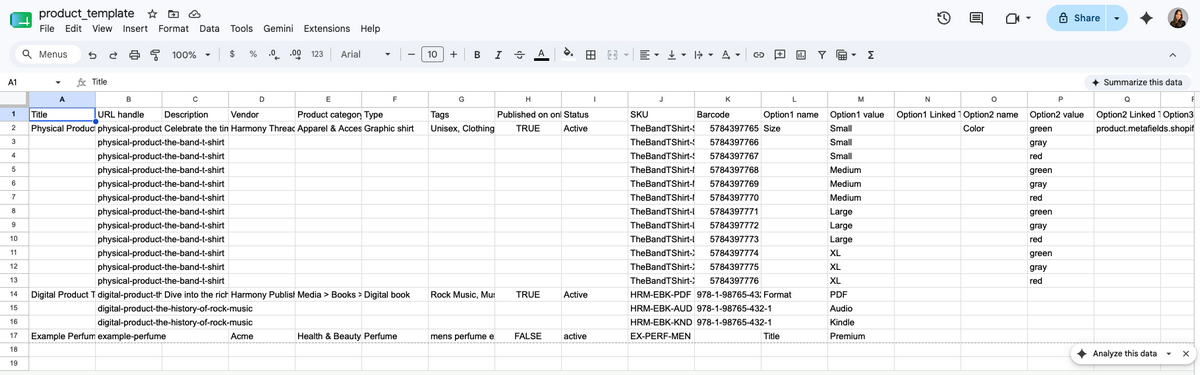The width and height of the screenshot is (1200, 375).
Task: Increase decimal places
Action: click(x=295, y=55)
